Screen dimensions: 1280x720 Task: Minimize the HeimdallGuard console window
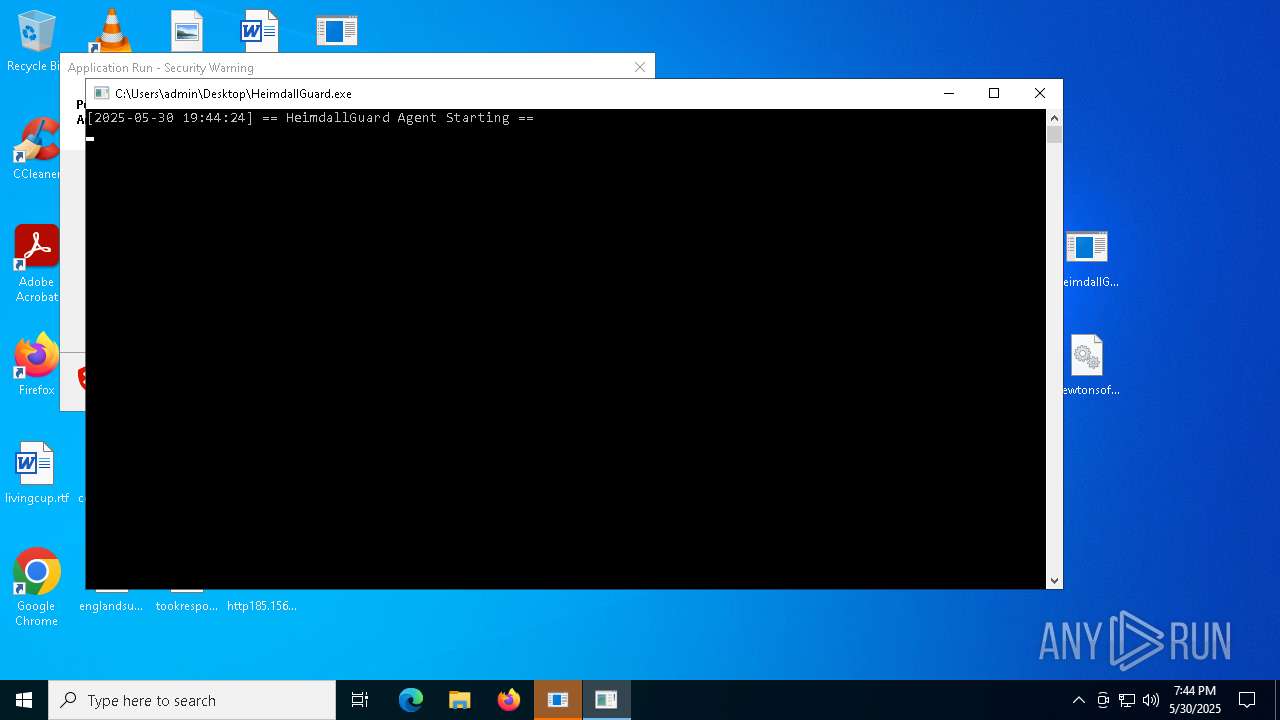click(x=949, y=93)
